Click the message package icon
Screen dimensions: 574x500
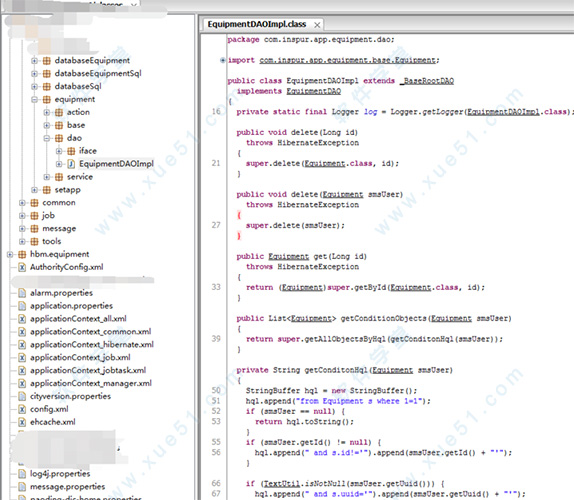(x=34, y=229)
